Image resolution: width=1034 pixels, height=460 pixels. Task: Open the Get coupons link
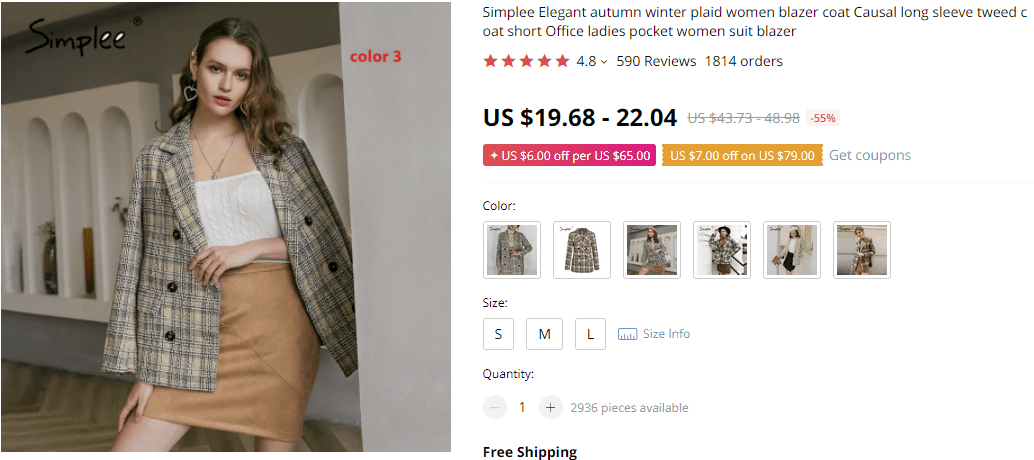(870, 155)
